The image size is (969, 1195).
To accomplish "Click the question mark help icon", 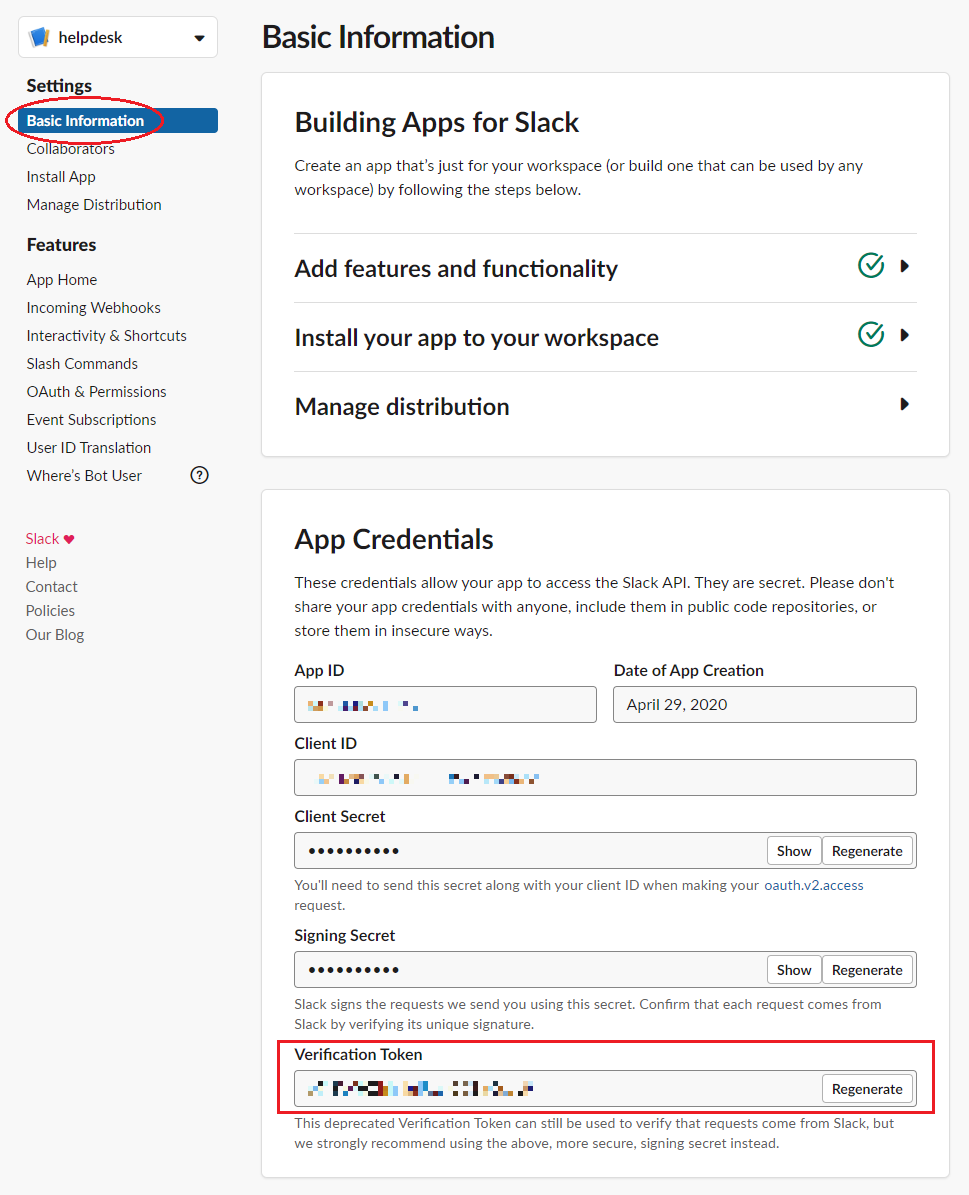I will click(x=200, y=476).
